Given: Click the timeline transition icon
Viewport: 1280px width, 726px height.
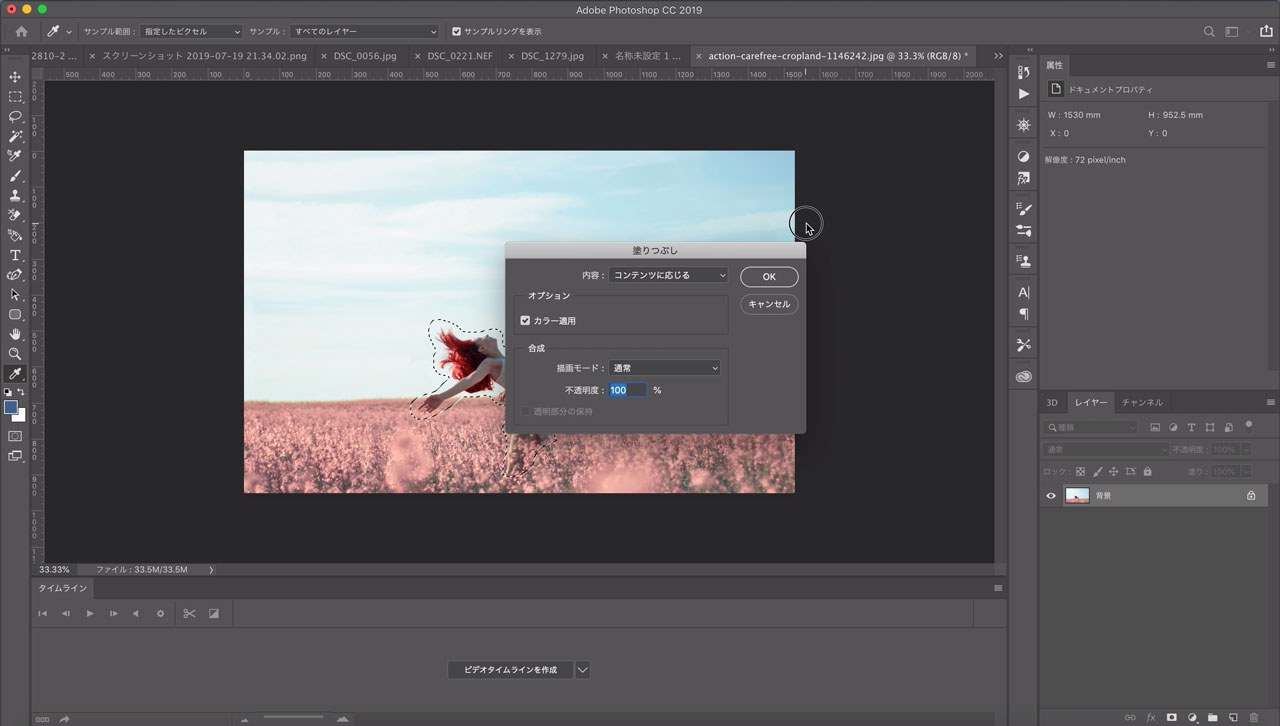Looking at the screenshot, I should point(213,613).
